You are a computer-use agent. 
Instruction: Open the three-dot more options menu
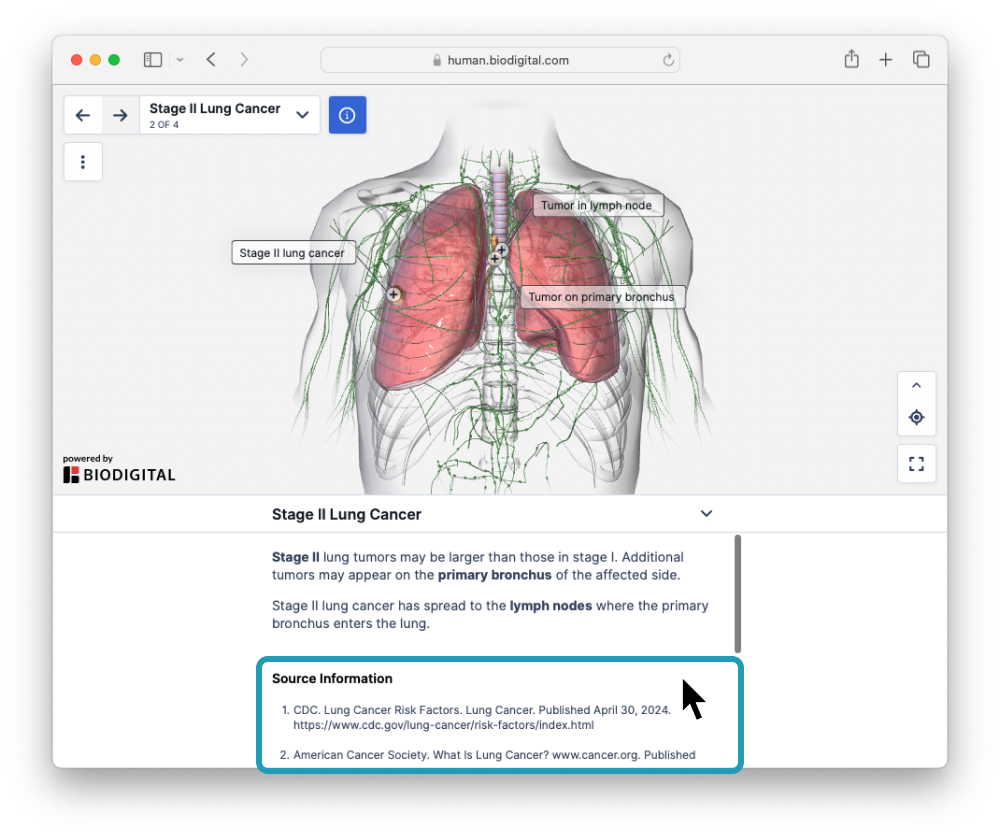(83, 162)
